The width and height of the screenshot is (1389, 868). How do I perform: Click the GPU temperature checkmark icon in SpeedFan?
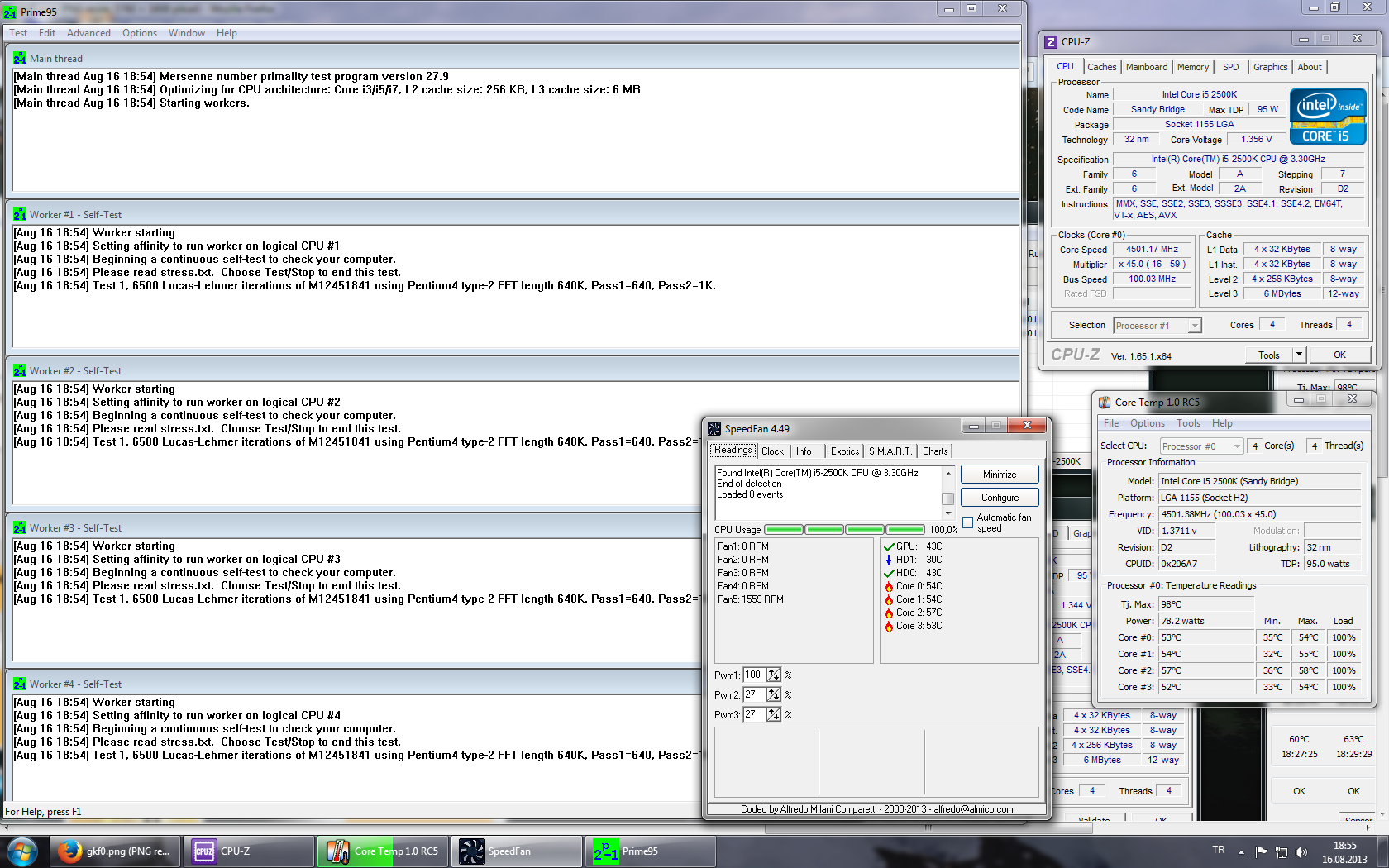[889, 546]
